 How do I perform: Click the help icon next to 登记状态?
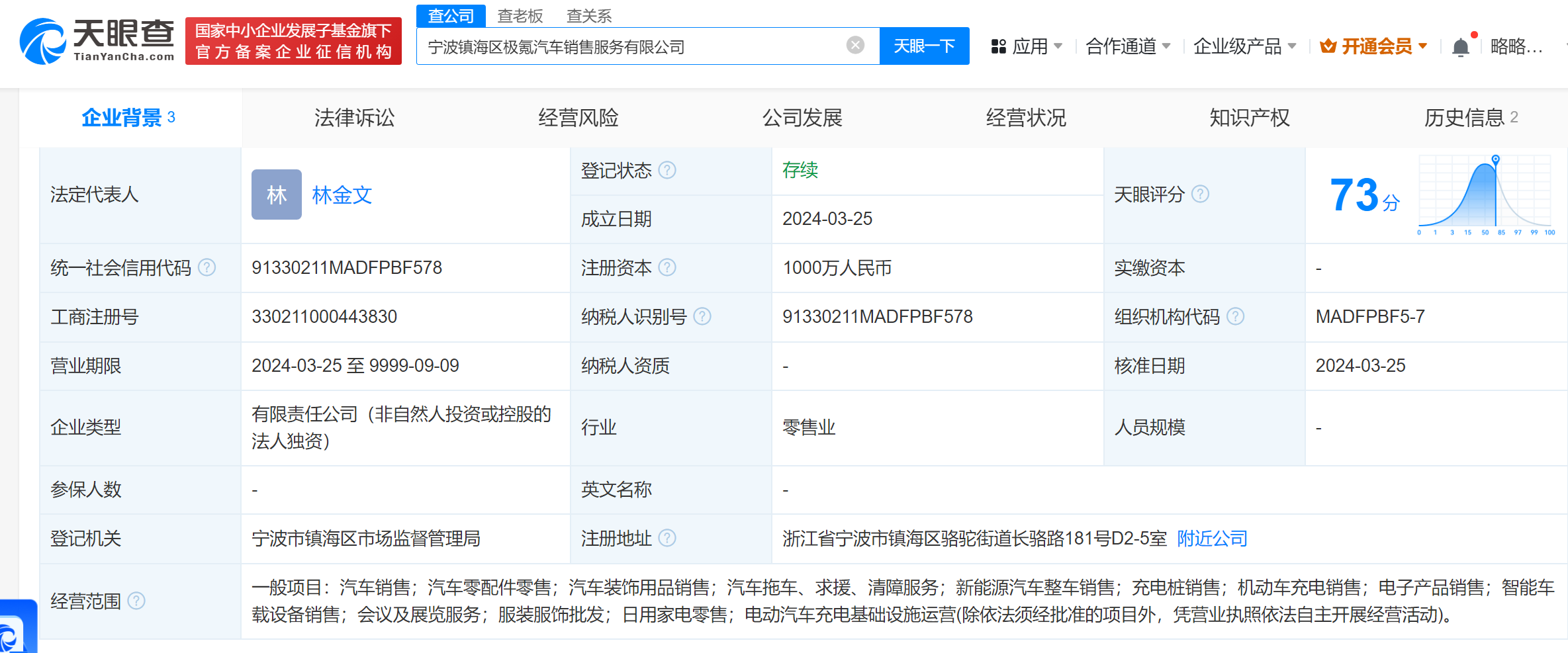[669, 170]
